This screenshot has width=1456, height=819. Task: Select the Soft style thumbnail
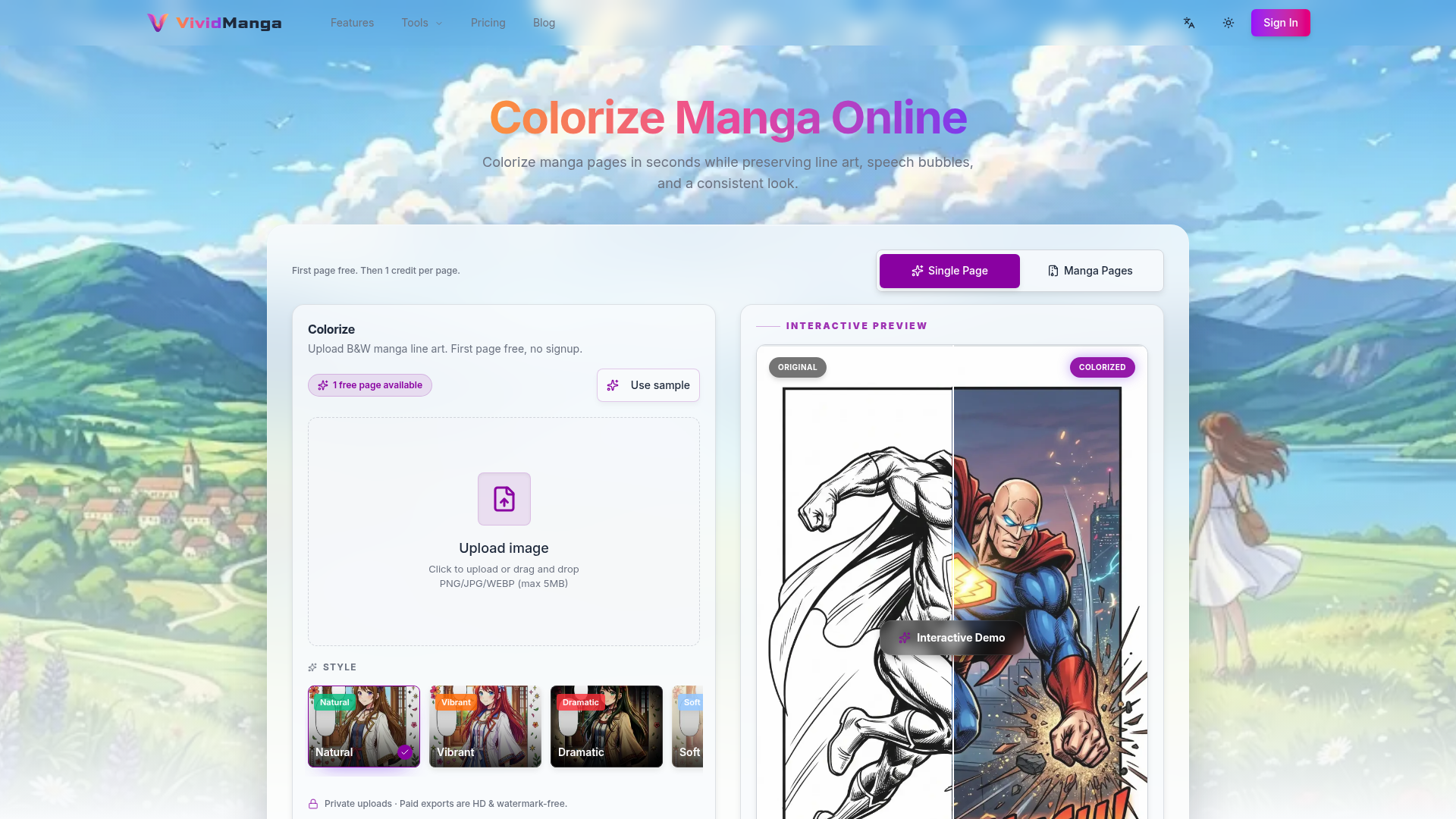pyautogui.click(x=688, y=726)
